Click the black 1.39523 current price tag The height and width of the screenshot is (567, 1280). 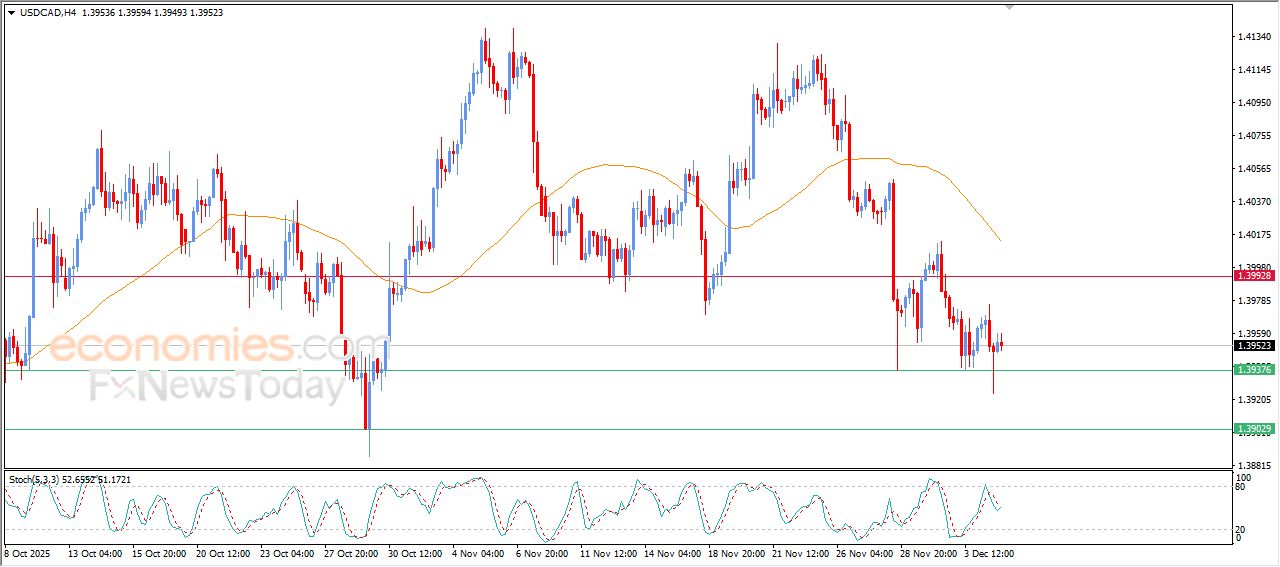point(1254,346)
